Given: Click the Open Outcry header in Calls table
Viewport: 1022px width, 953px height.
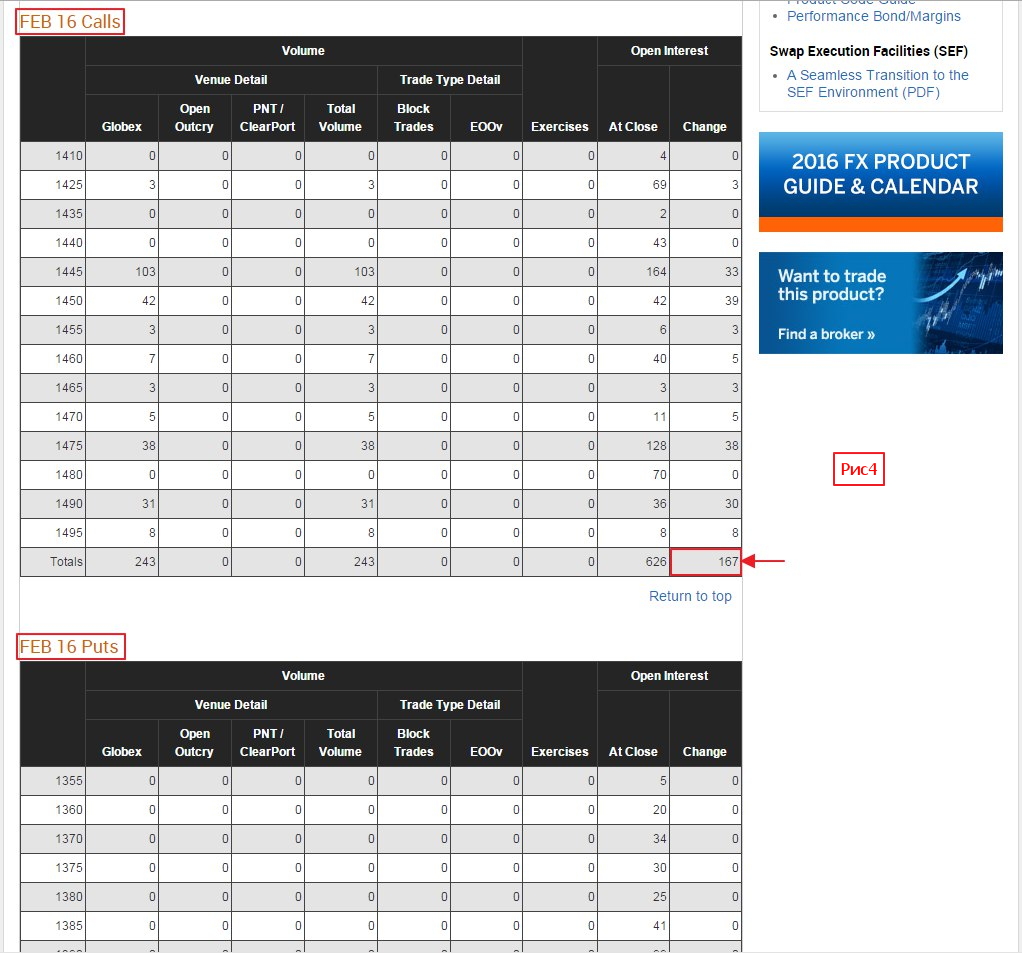Looking at the screenshot, I should click(x=194, y=117).
